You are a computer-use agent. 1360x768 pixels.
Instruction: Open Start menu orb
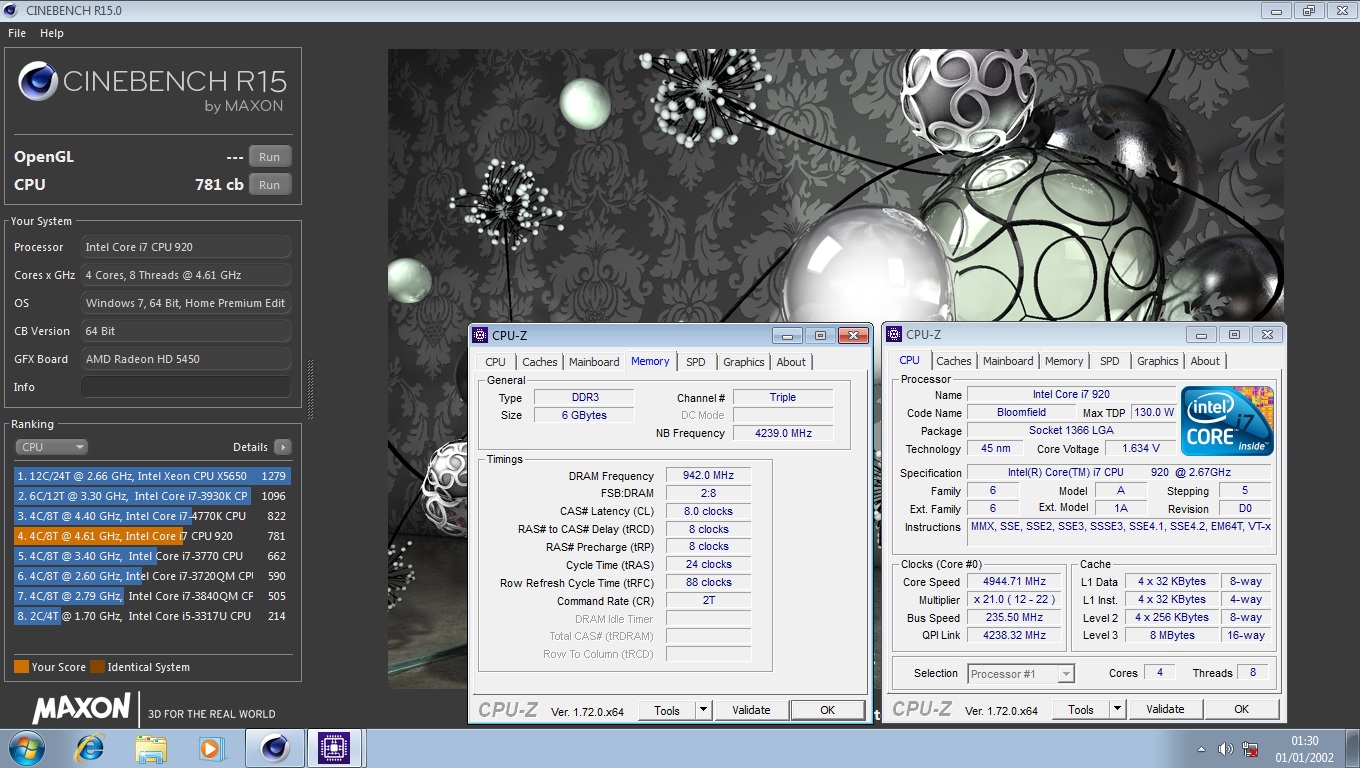tap(26, 748)
